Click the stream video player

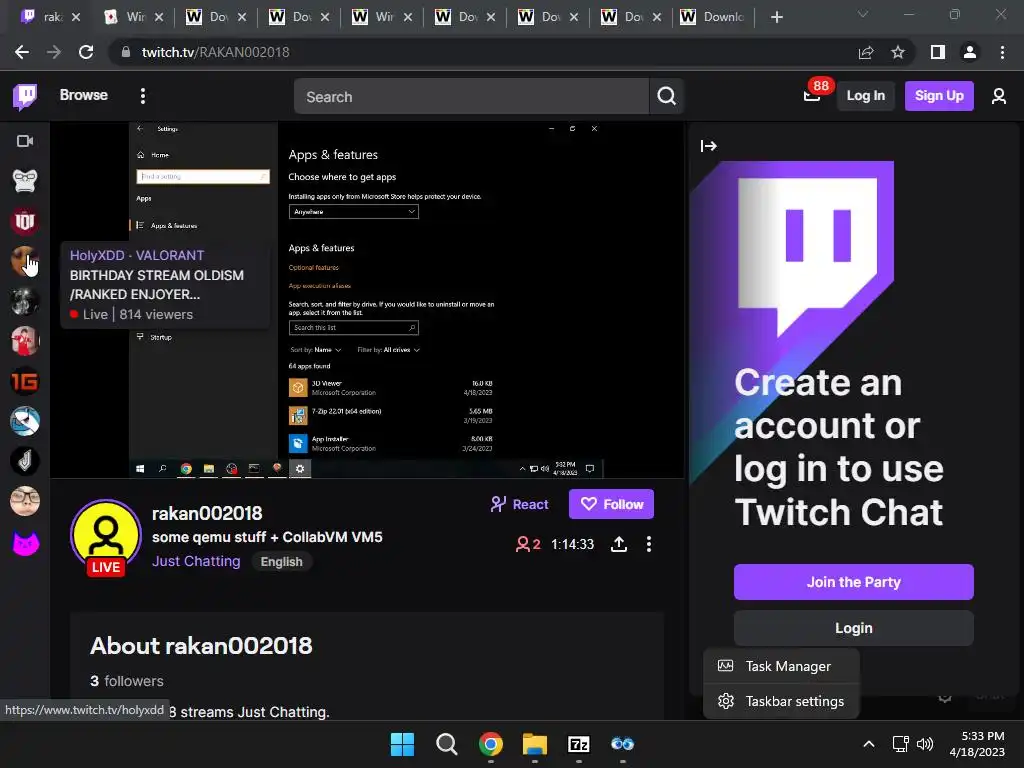click(x=367, y=300)
